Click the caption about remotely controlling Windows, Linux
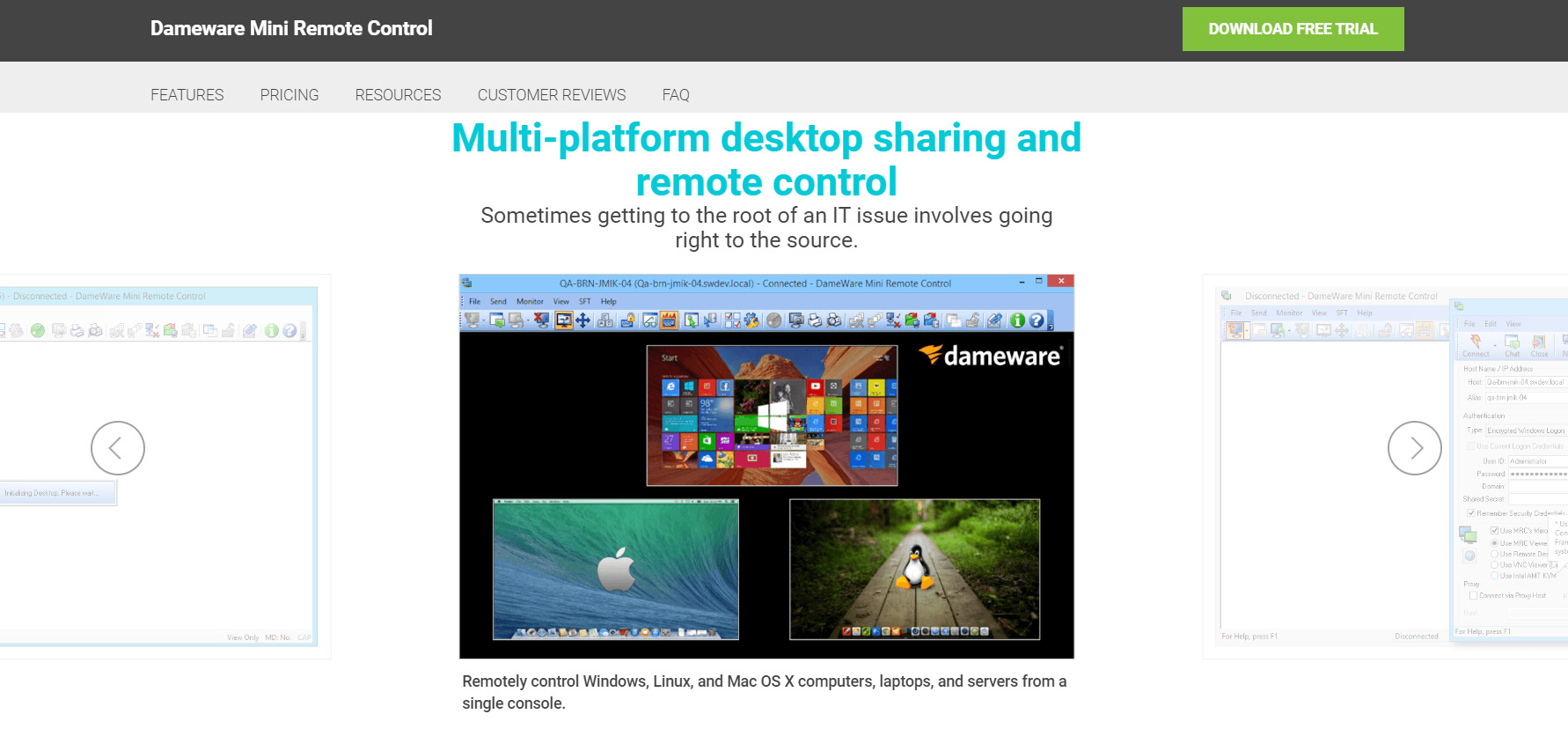The image size is (1568, 751). coord(765,692)
